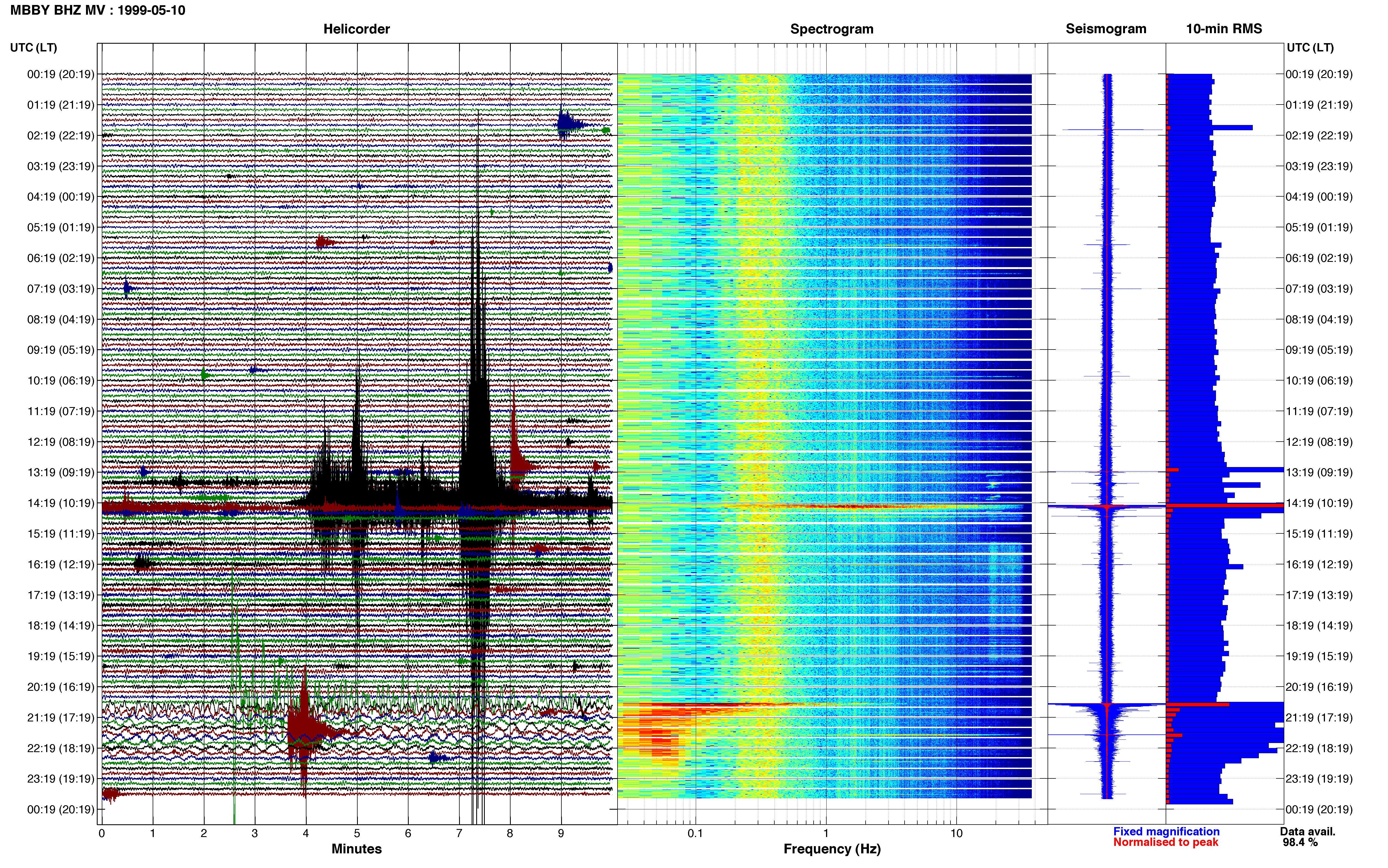This screenshot has width=1388, height=868.
Task: Select the "98.4 %" availability value
Action: point(1300,842)
